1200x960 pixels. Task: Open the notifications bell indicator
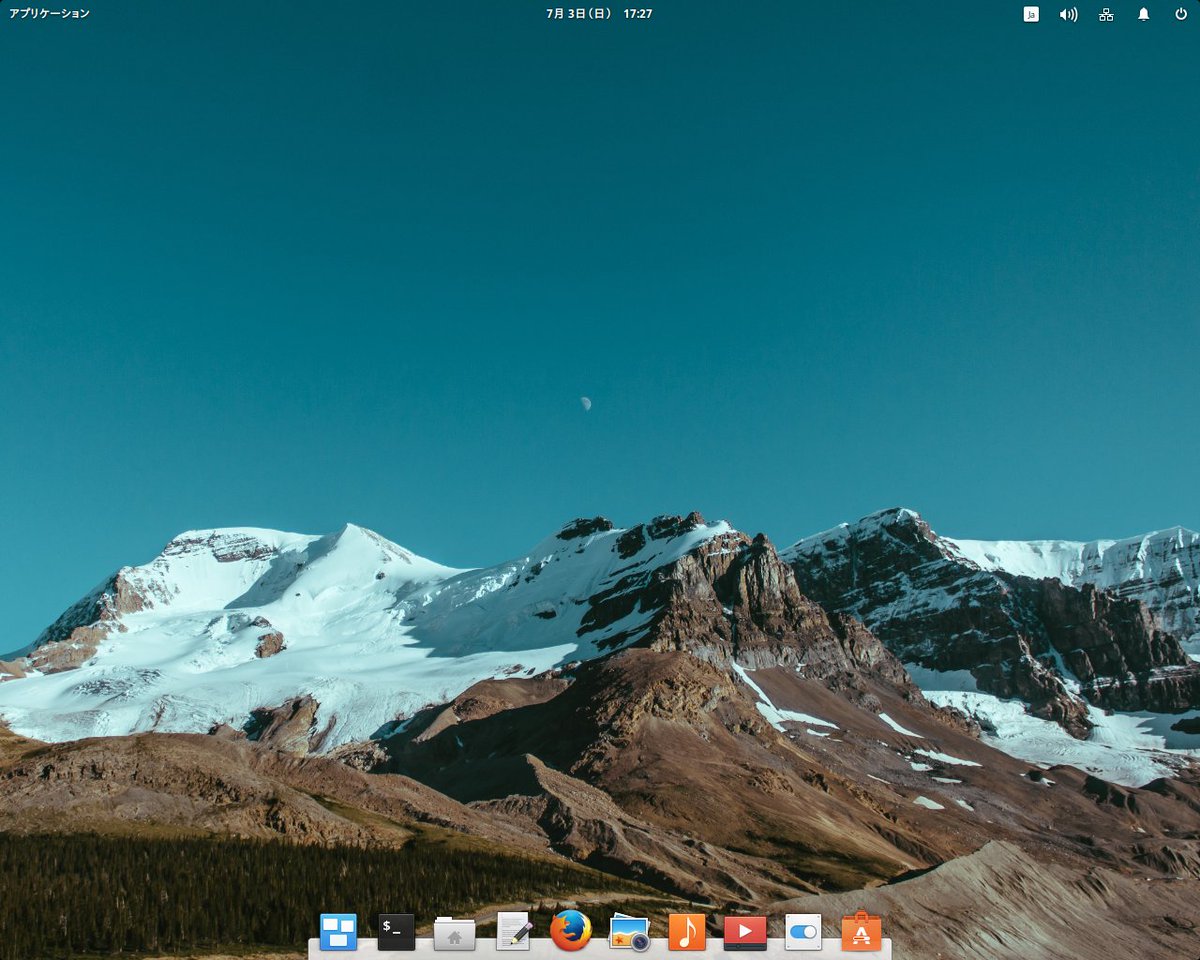point(1142,14)
